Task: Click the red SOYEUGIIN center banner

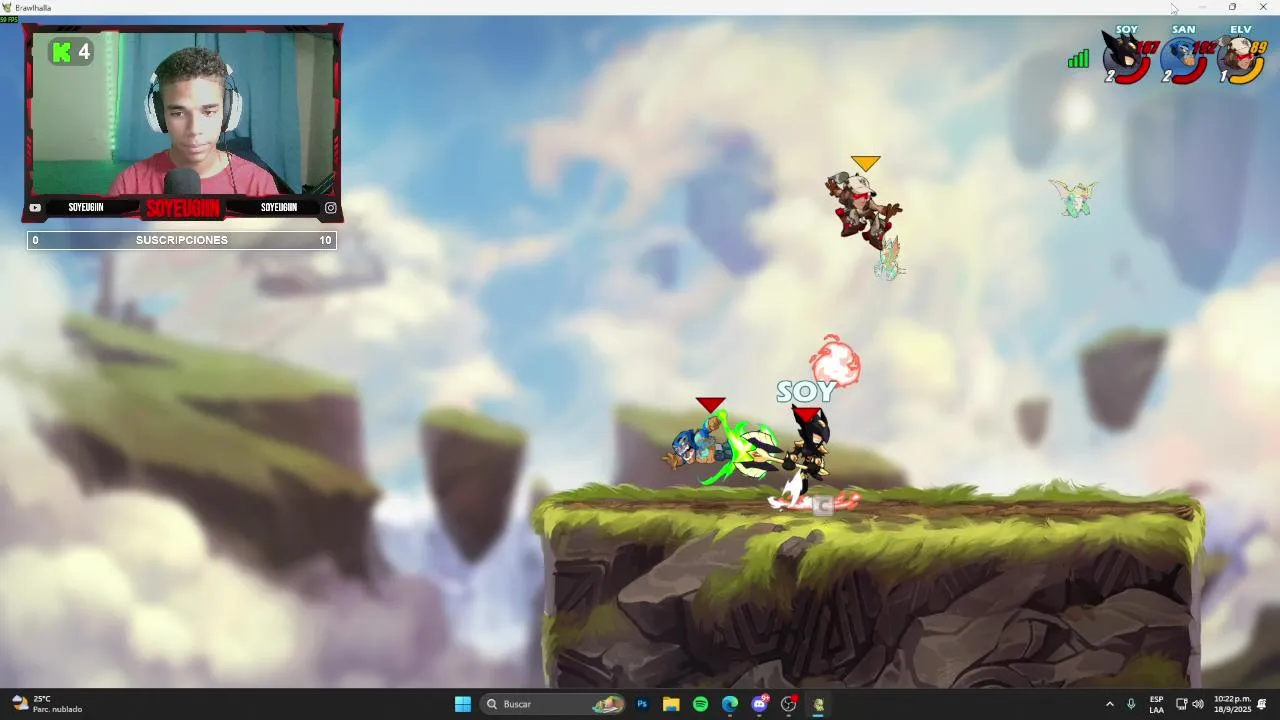Action: [x=183, y=208]
